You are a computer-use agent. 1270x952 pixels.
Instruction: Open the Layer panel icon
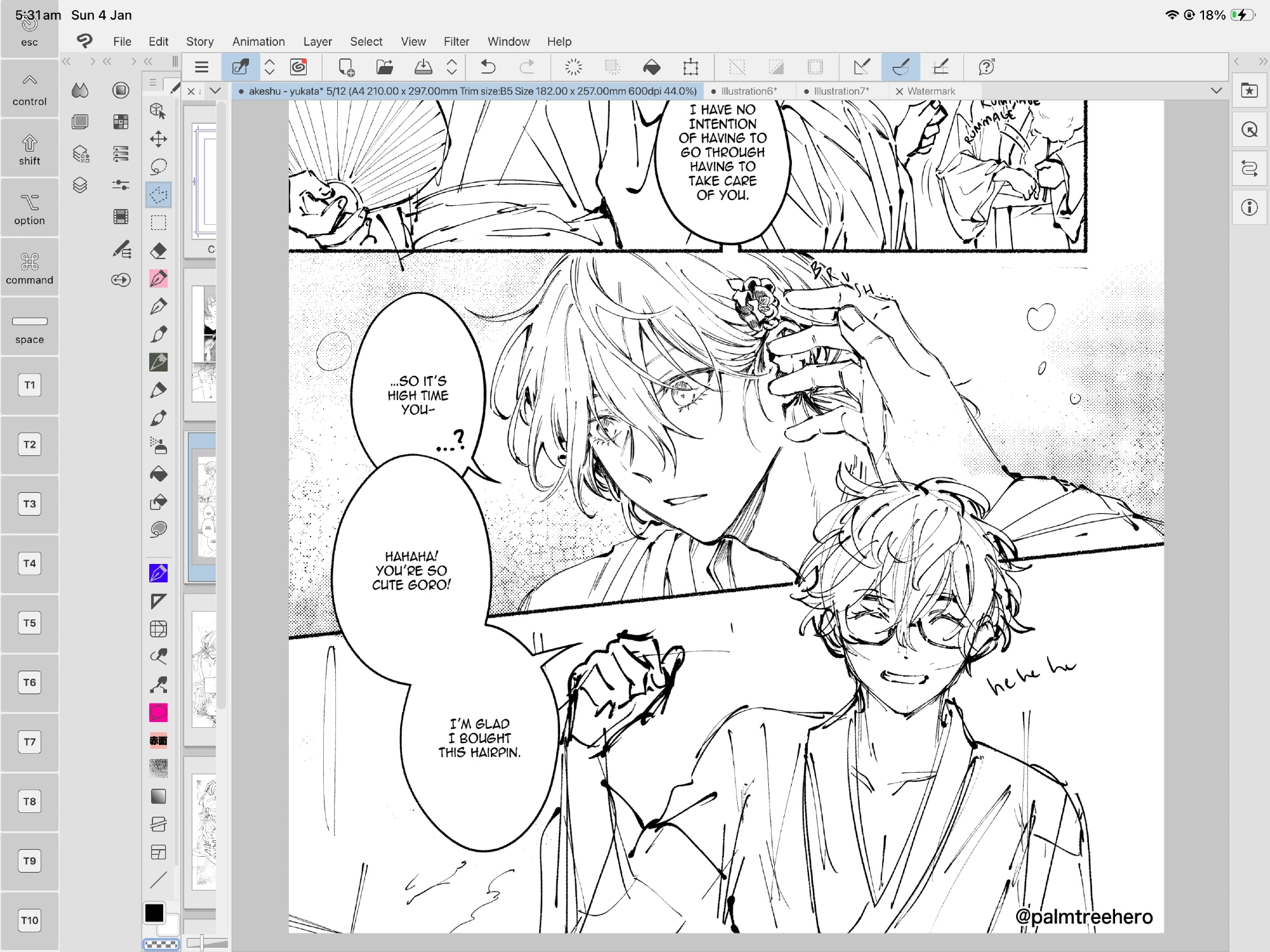tap(80, 185)
